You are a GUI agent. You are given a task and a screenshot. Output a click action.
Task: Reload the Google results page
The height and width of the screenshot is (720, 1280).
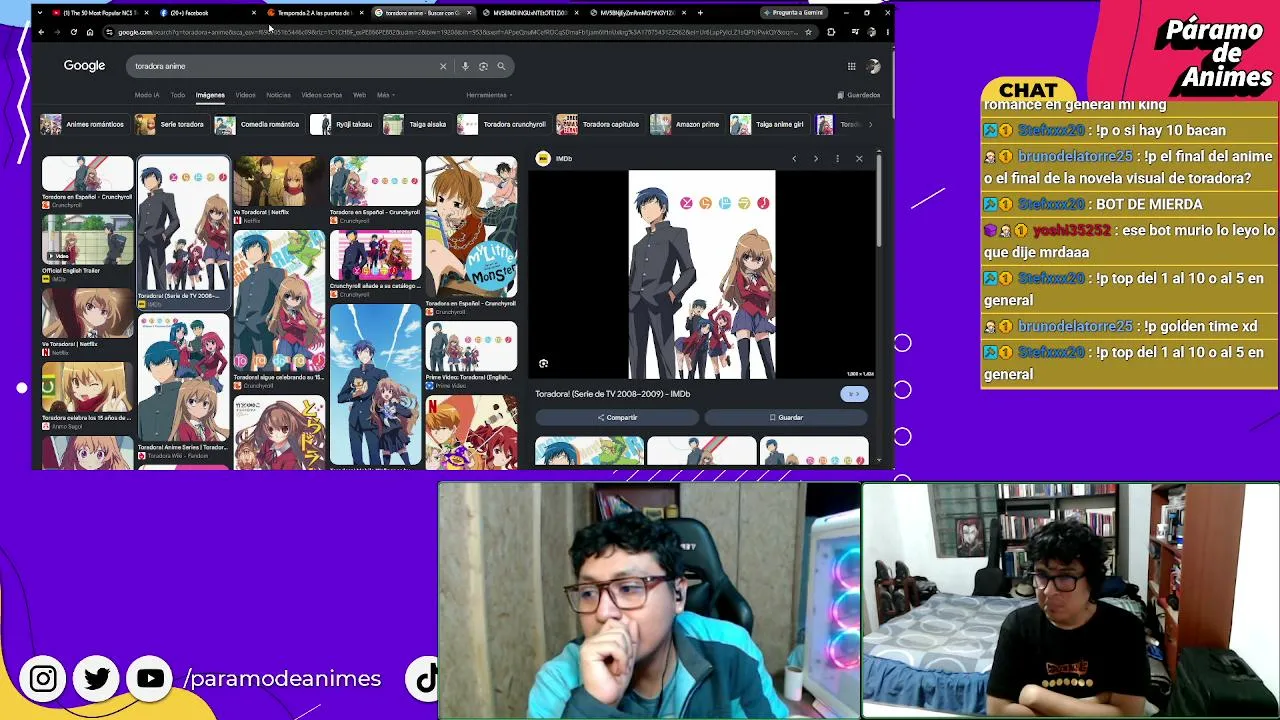(x=73, y=32)
